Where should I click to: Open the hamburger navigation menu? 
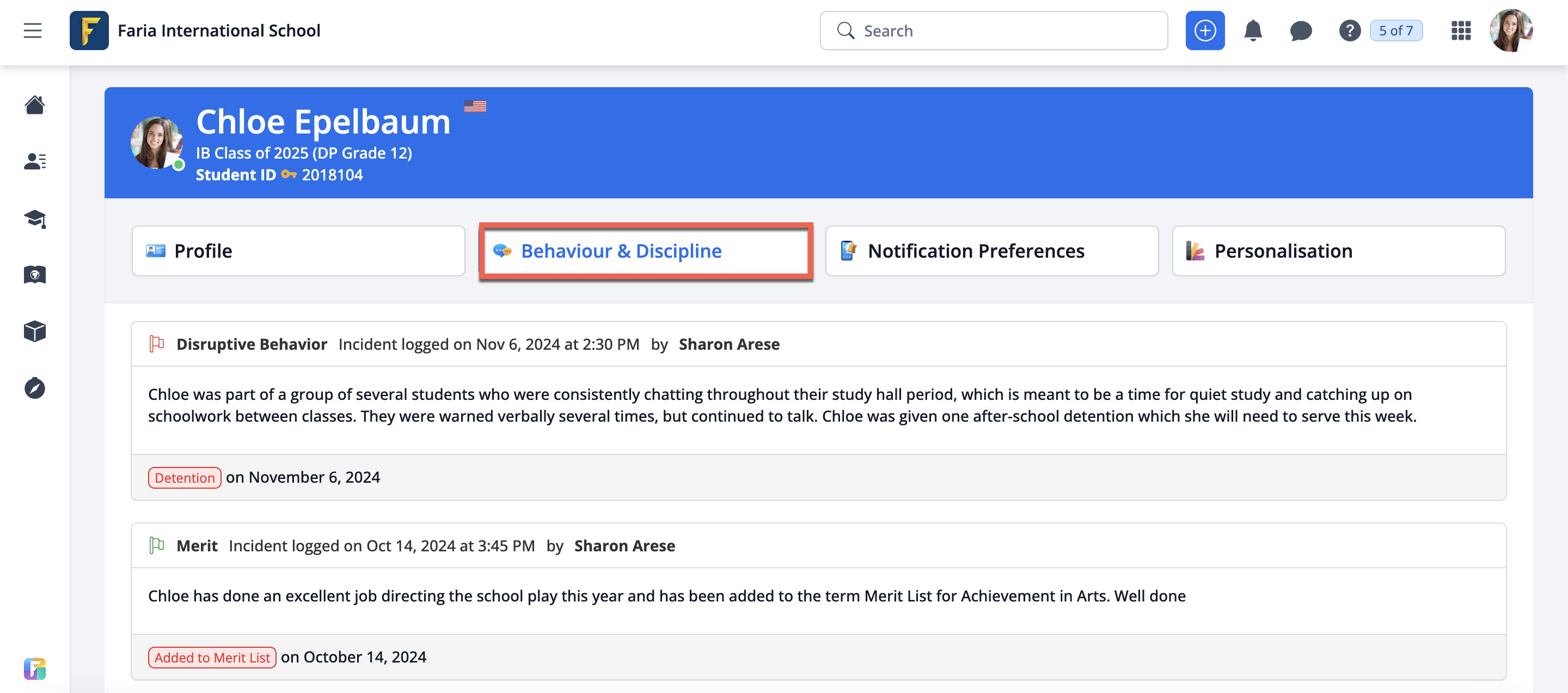coord(33,31)
